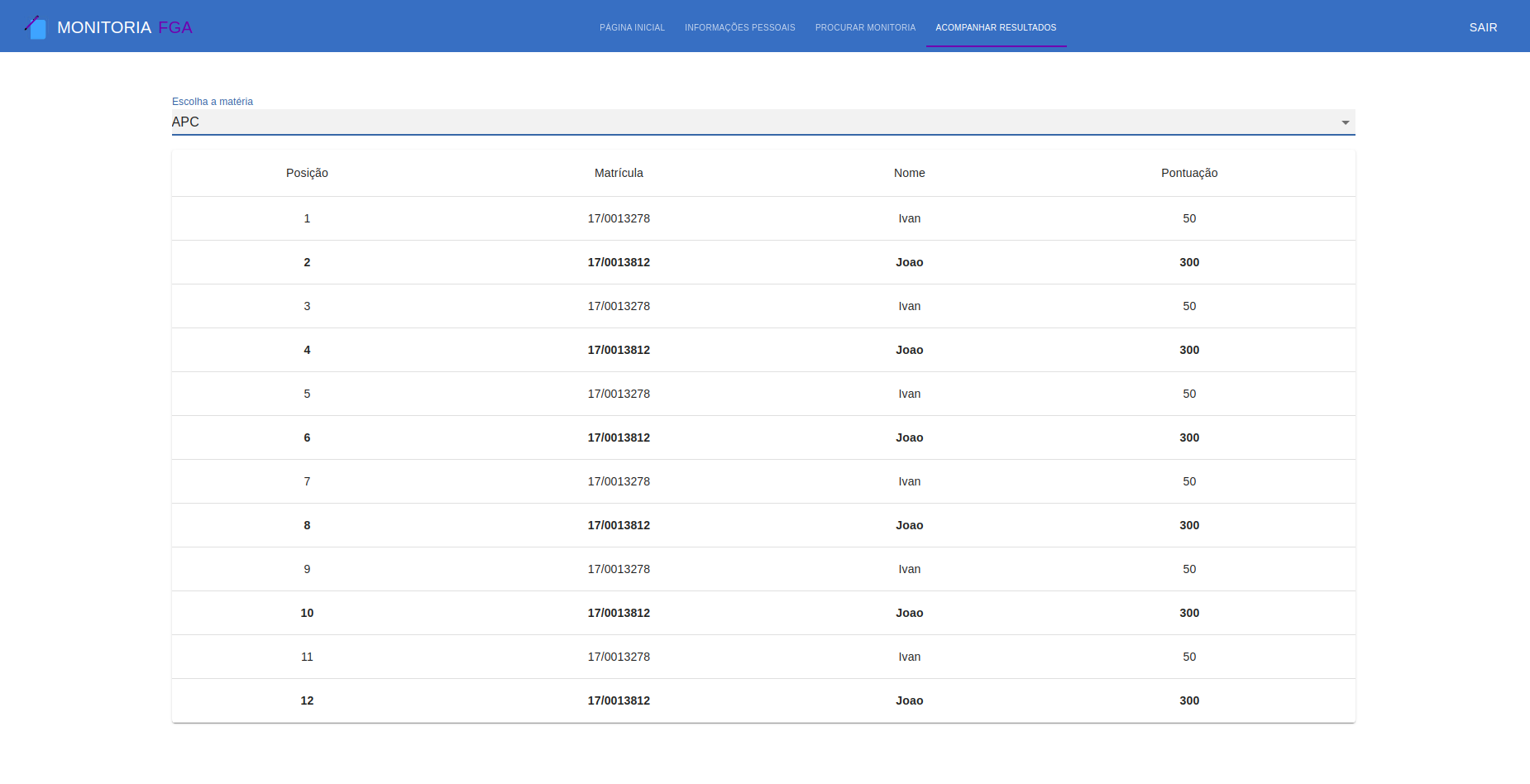The height and width of the screenshot is (784, 1530).
Task: Click the Nome column header
Action: [910, 173]
